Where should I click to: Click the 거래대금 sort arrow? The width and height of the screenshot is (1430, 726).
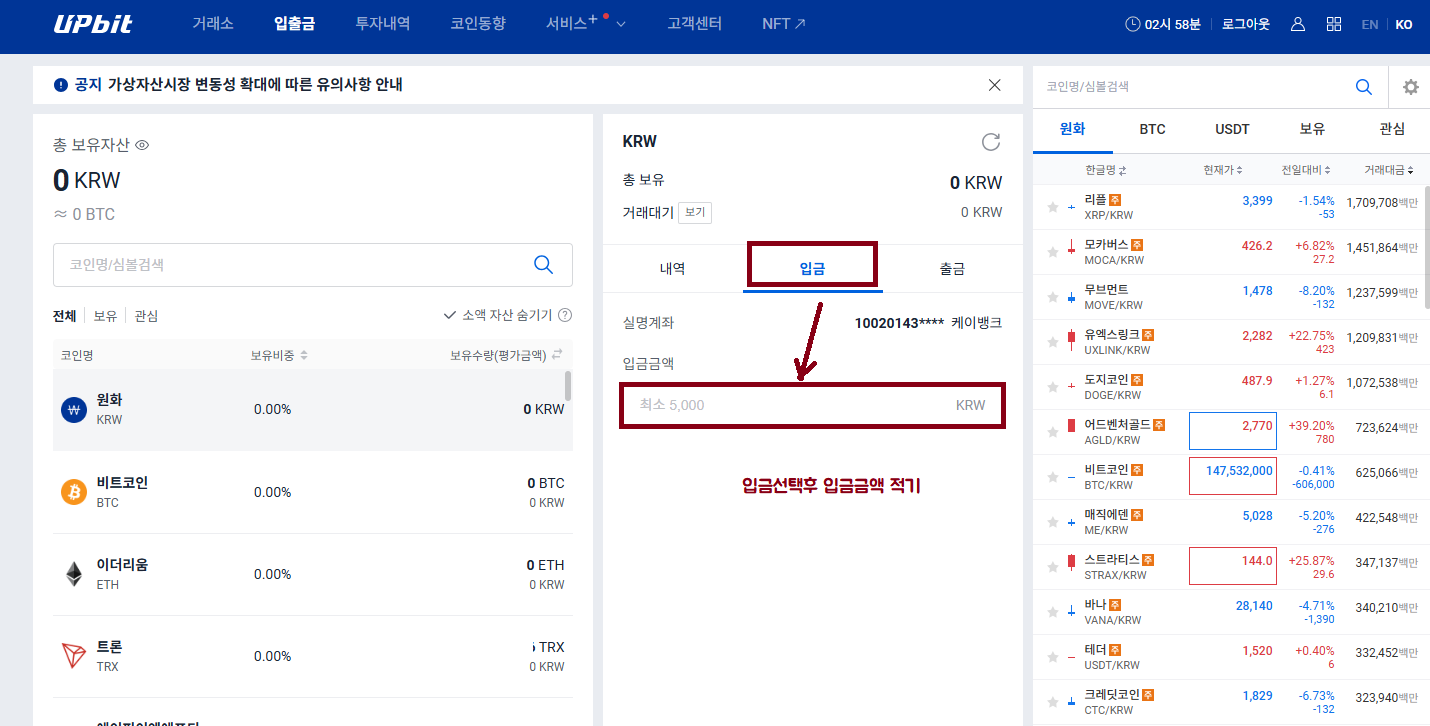coord(1414,169)
